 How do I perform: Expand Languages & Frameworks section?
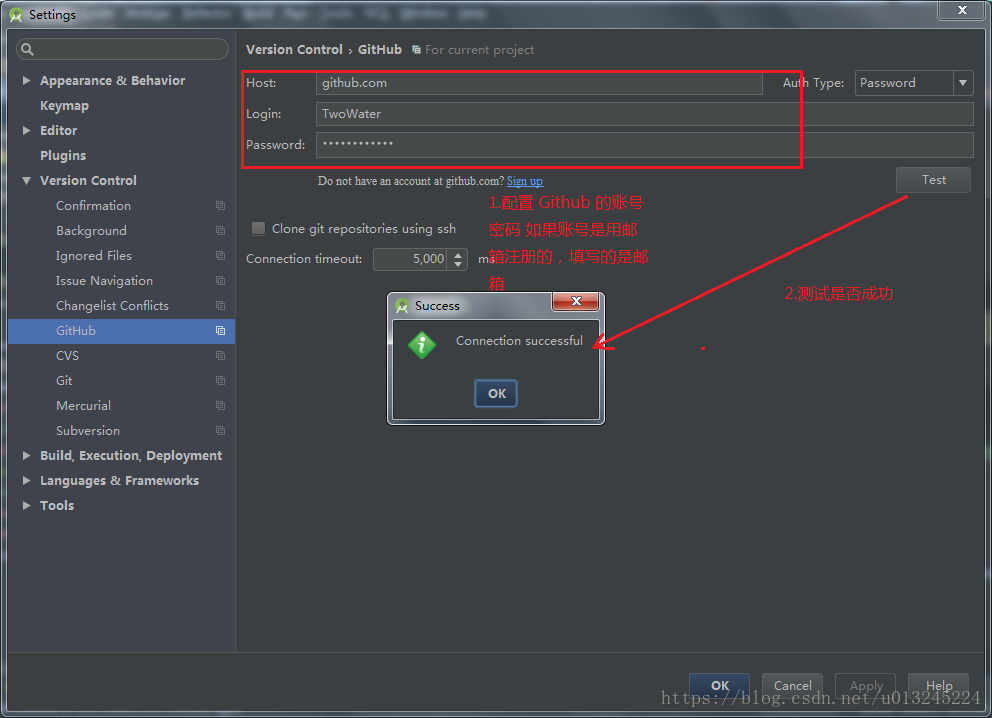tap(27, 481)
